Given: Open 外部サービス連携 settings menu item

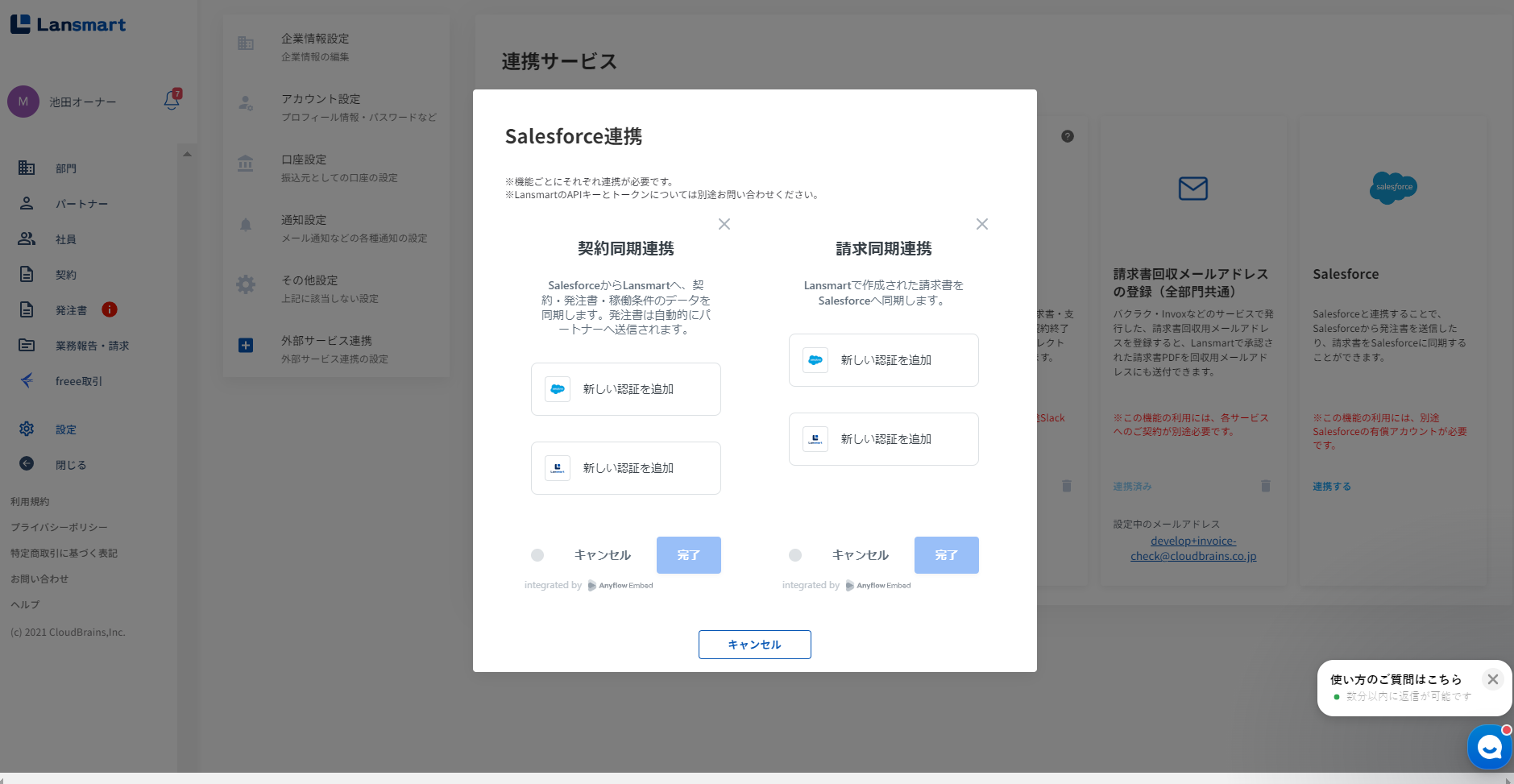Looking at the screenshot, I should (337, 349).
